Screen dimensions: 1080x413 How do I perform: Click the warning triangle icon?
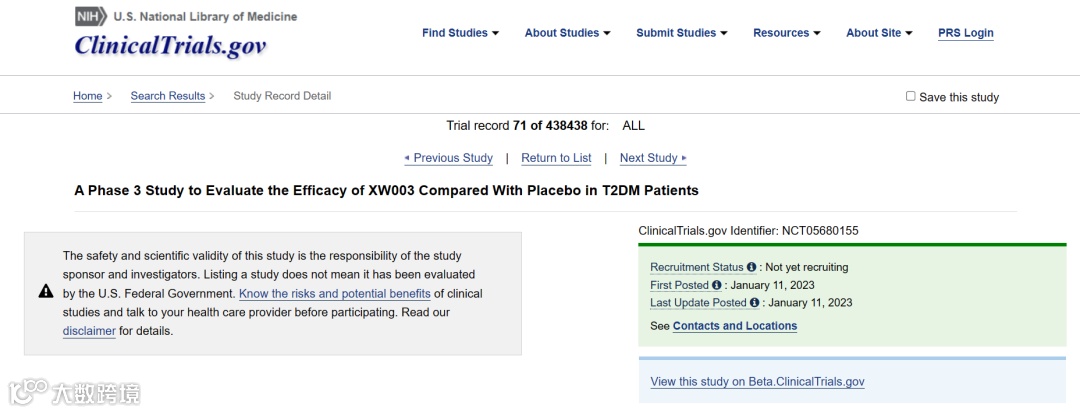click(x=46, y=291)
